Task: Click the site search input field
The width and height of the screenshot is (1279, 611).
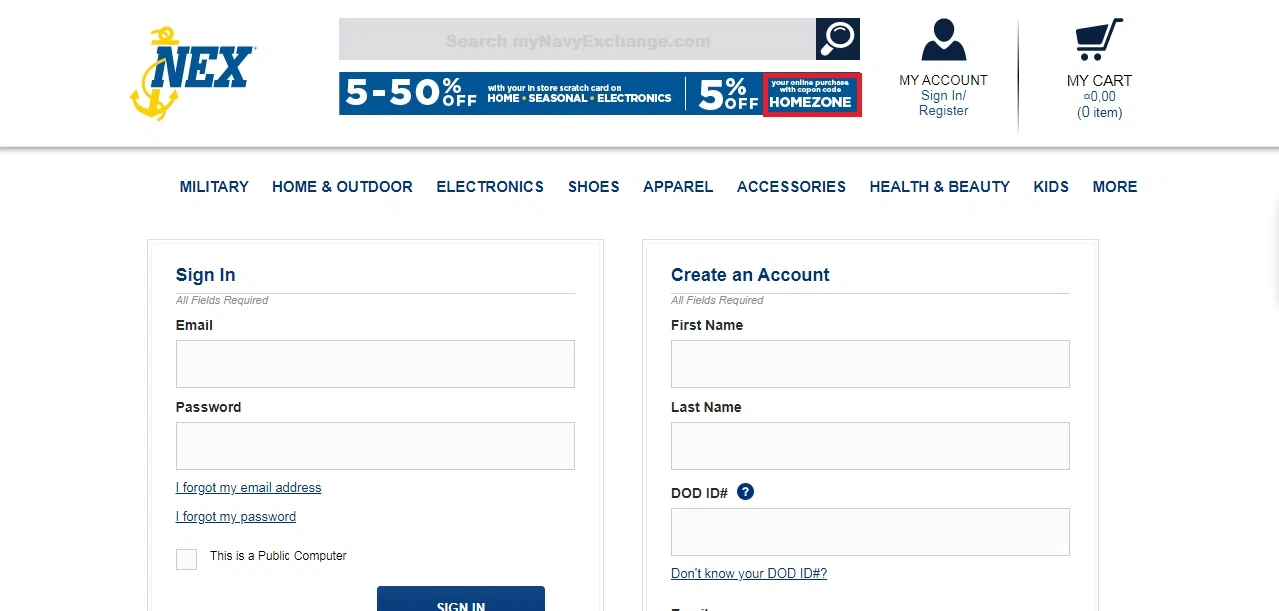Action: 577,39
